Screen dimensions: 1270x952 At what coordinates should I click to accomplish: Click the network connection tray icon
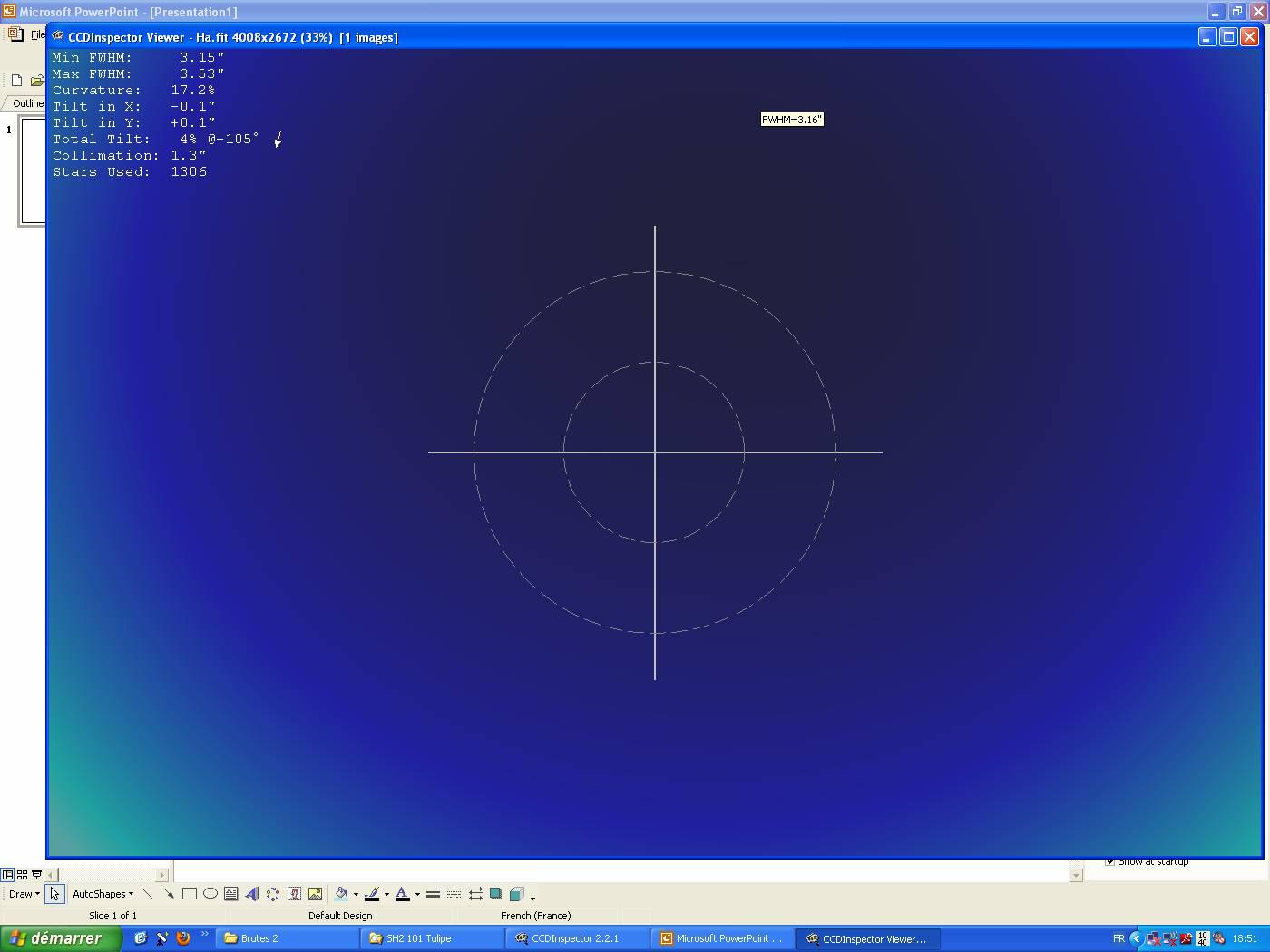pos(1153,938)
